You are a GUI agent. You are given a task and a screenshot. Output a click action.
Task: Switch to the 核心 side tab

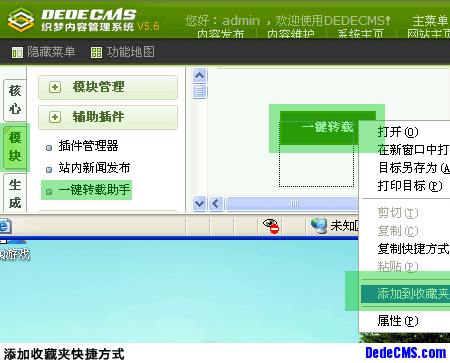click(x=15, y=100)
